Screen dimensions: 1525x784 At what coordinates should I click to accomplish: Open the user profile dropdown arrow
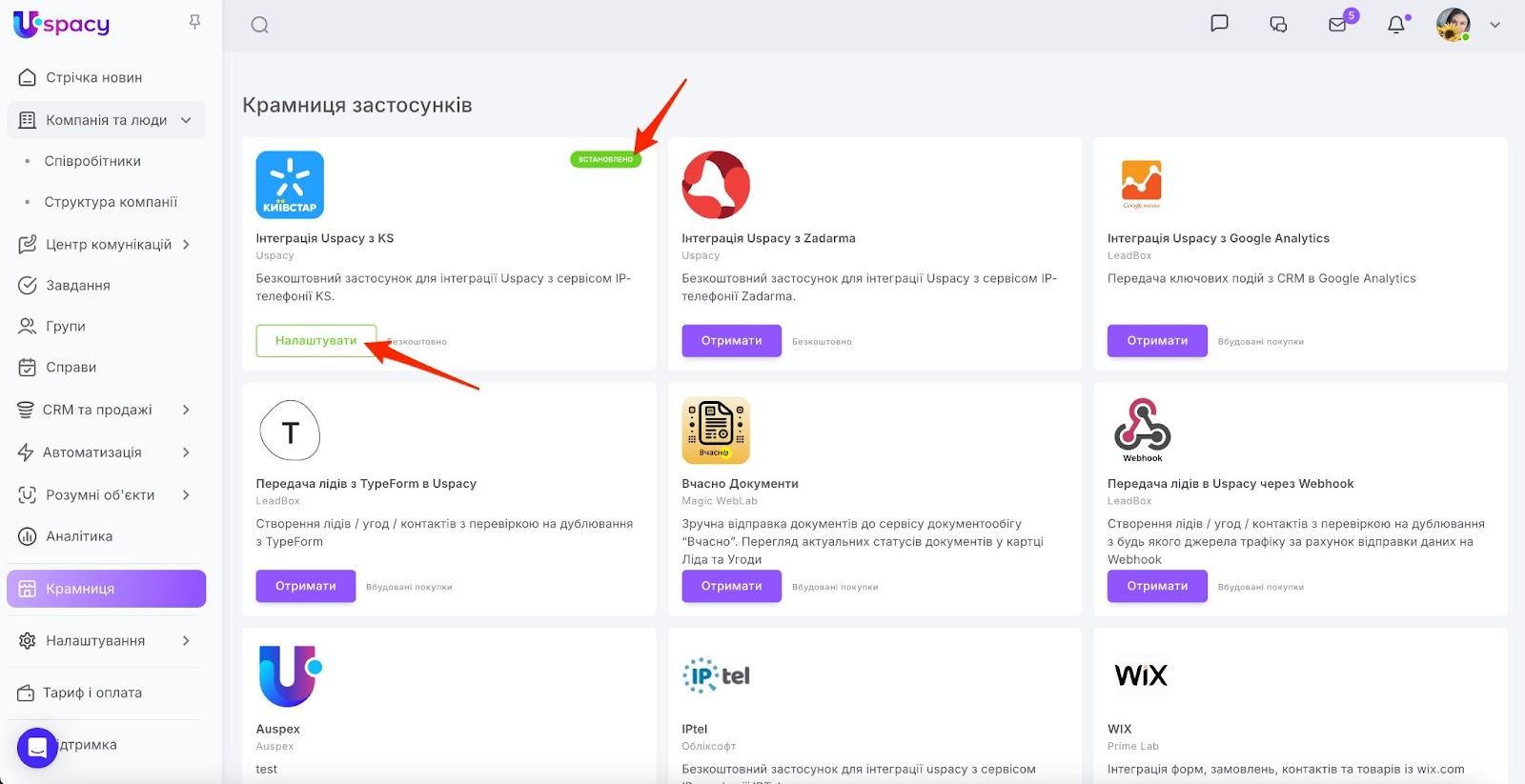coord(1494,26)
